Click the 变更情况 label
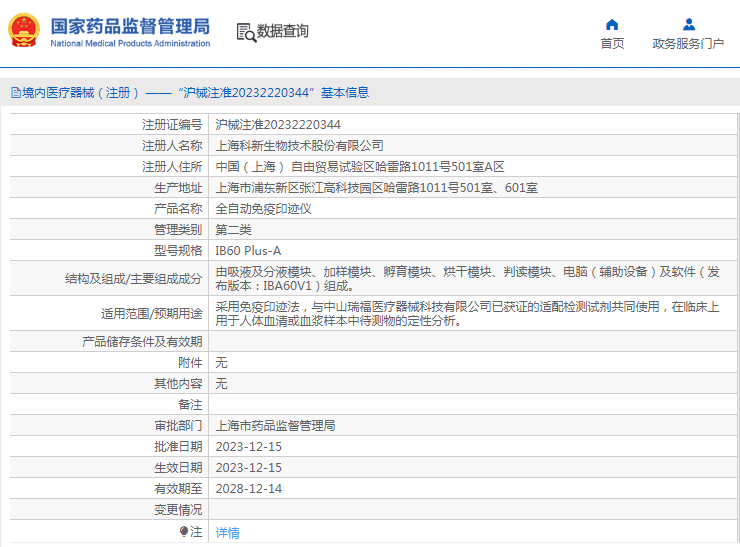740x547 pixels. tap(178, 510)
